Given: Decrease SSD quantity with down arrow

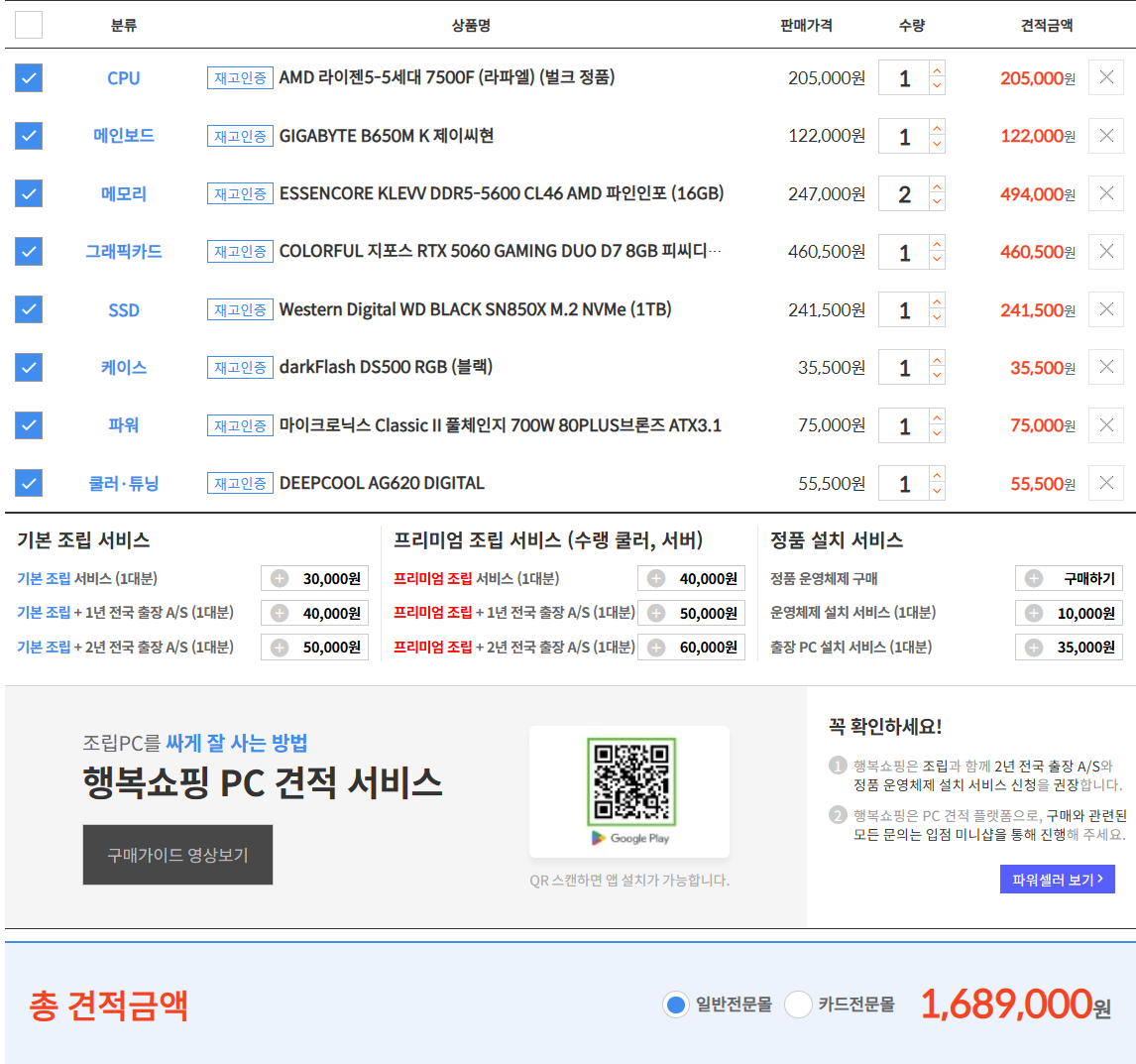Looking at the screenshot, I should pyautogui.click(x=937, y=318).
